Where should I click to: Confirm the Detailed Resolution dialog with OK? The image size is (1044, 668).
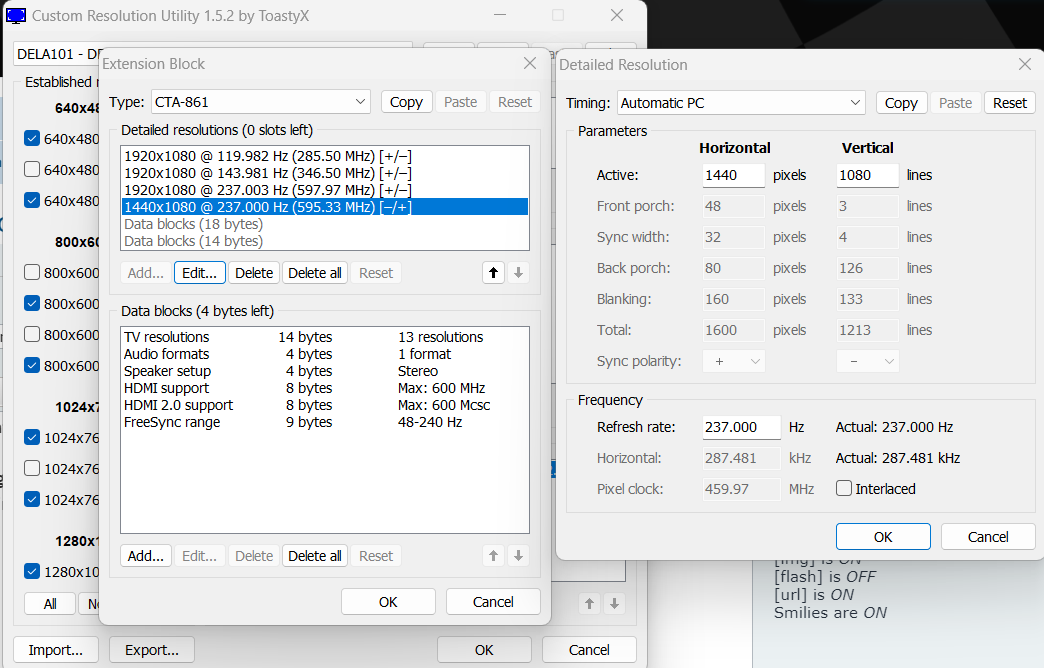882,537
